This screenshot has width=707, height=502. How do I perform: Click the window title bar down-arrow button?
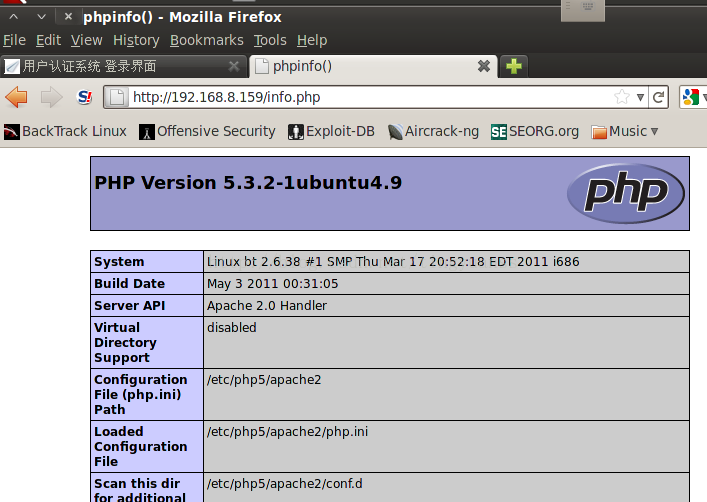point(41,17)
